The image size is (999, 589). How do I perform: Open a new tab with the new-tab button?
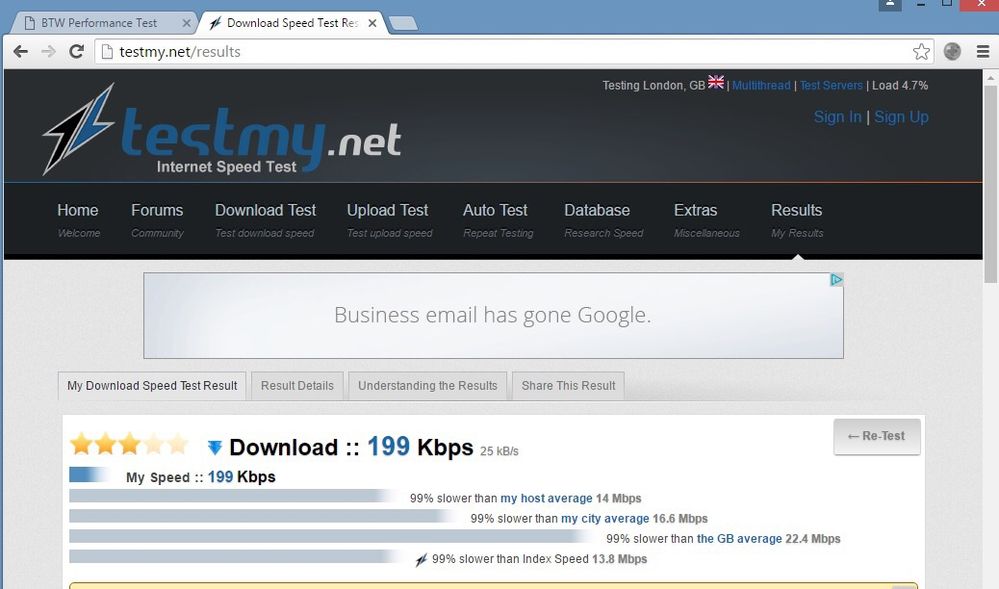coord(403,24)
